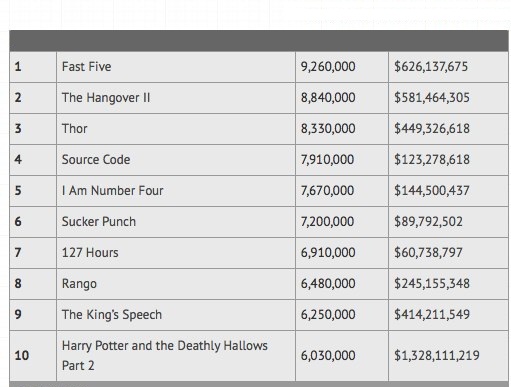The width and height of the screenshot is (511, 387).
Task: Click the 127 Hours title
Action: click(90, 253)
